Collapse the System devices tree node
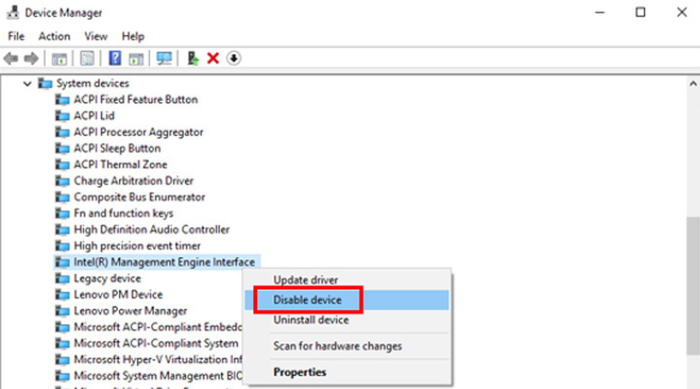The width and height of the screenshot is (700, 389). (27, 84)
